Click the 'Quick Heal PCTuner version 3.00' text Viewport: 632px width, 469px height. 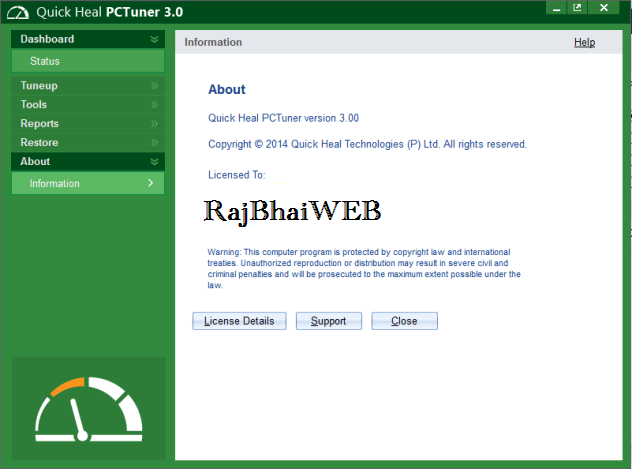pyautogui.click(x=283, y=118)
